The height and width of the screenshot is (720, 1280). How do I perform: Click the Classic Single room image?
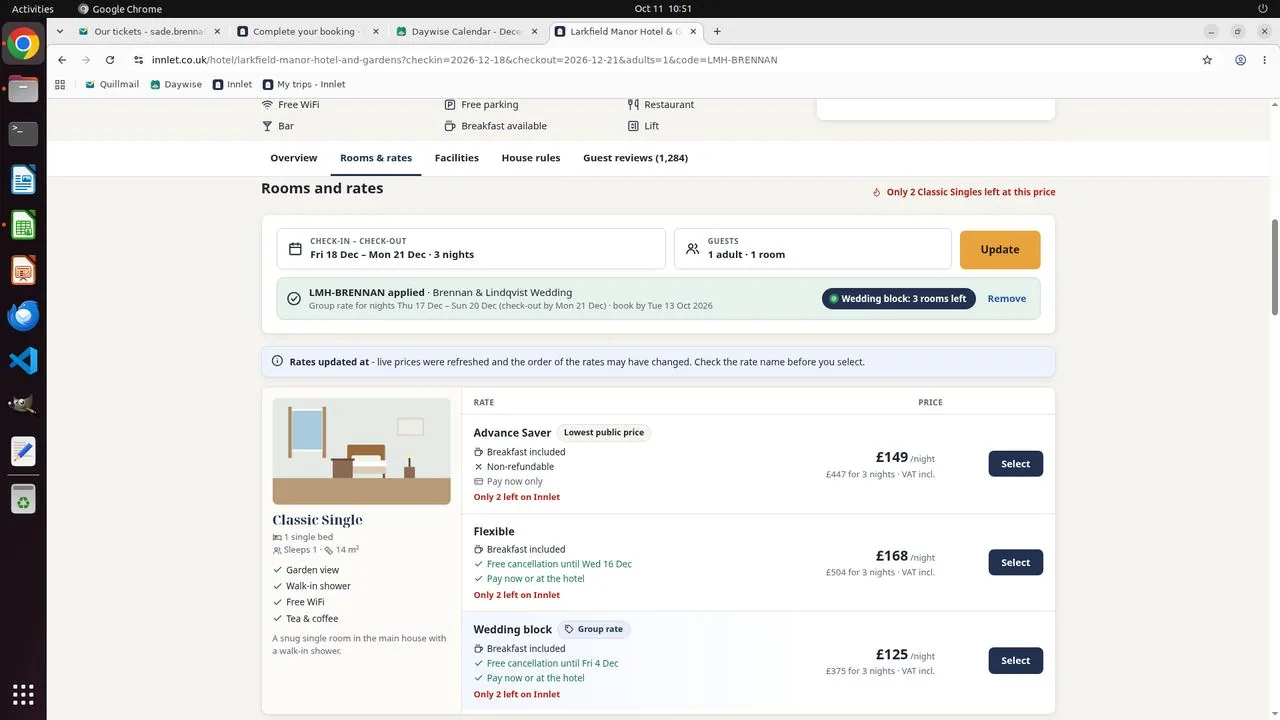[x=361, y=452]
